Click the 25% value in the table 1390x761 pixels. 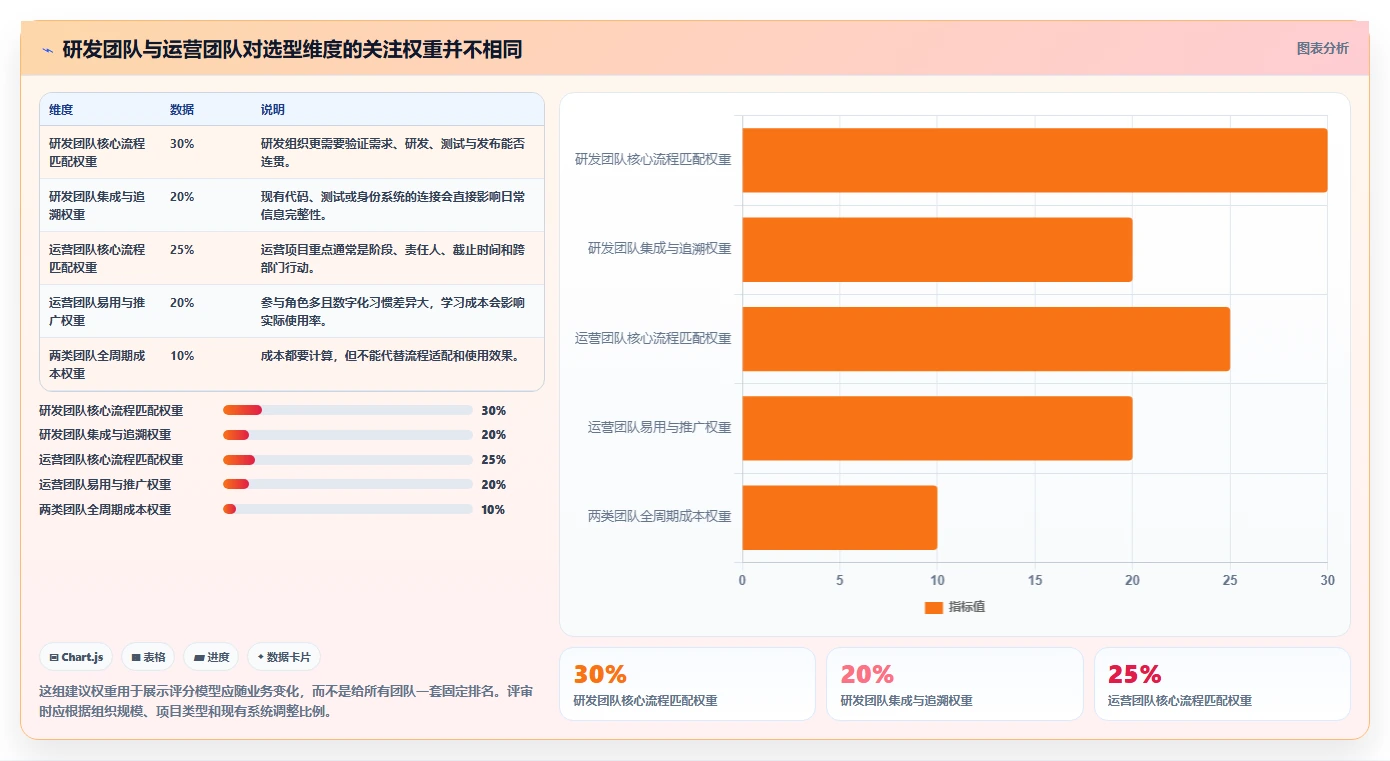coord(182,250)
